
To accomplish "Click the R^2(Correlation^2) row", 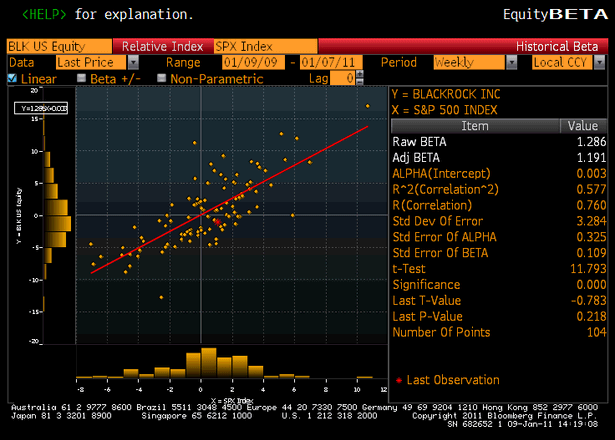I will coord(499,189).
